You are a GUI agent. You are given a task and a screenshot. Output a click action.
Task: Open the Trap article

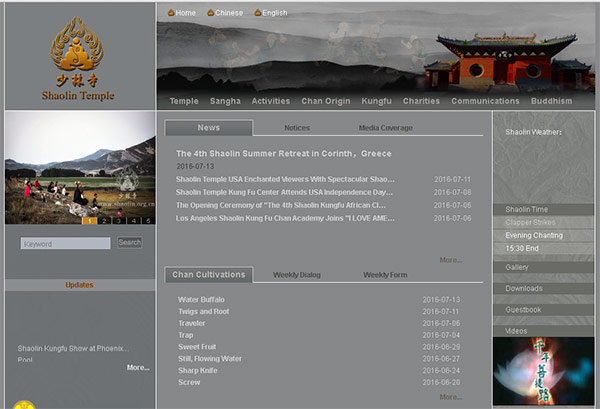coord(186,335)
